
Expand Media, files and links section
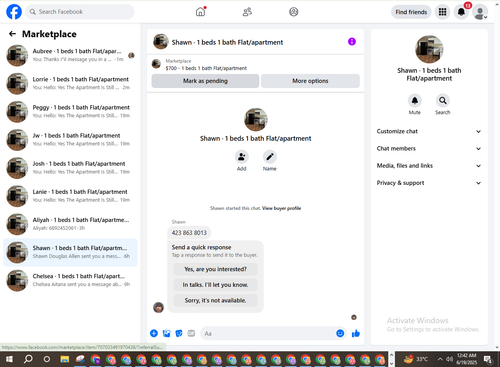[x=429, y=166]
